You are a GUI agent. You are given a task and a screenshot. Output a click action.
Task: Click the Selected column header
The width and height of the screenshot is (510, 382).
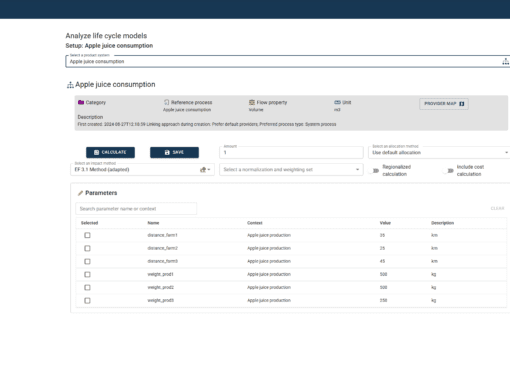(x=89, y=223)
